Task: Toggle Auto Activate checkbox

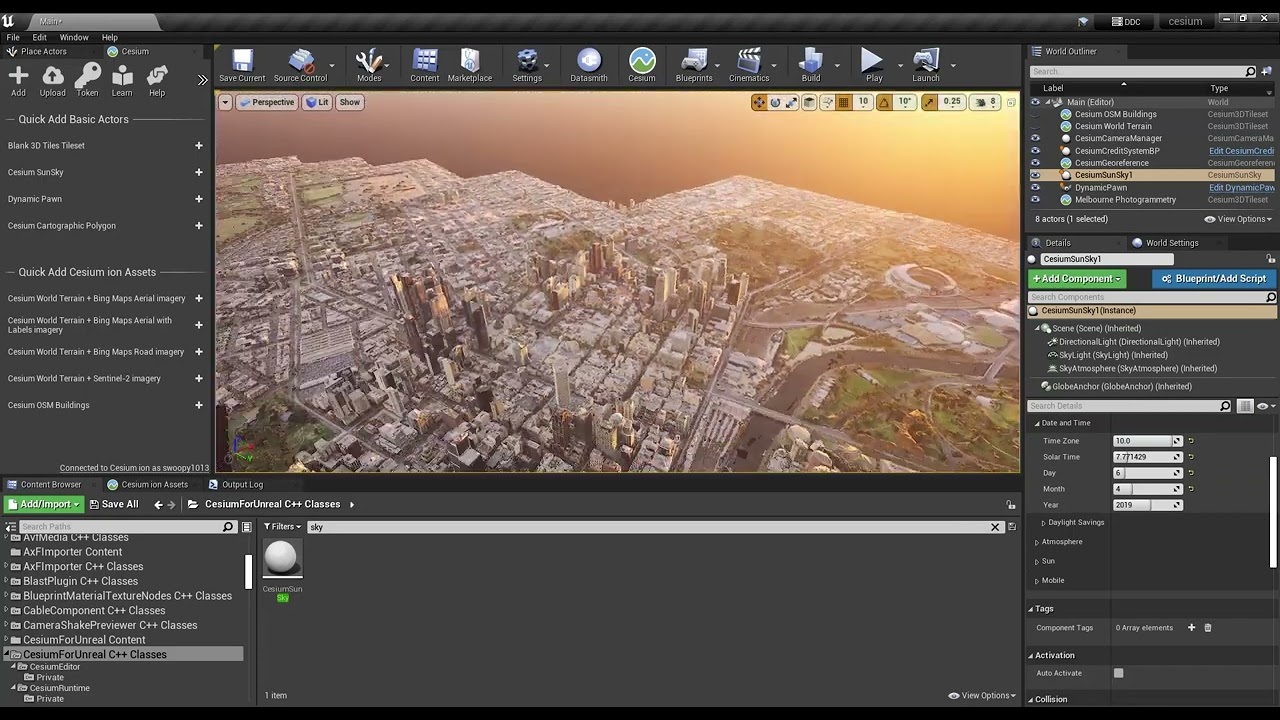Action: click(x=1118, y=673)
